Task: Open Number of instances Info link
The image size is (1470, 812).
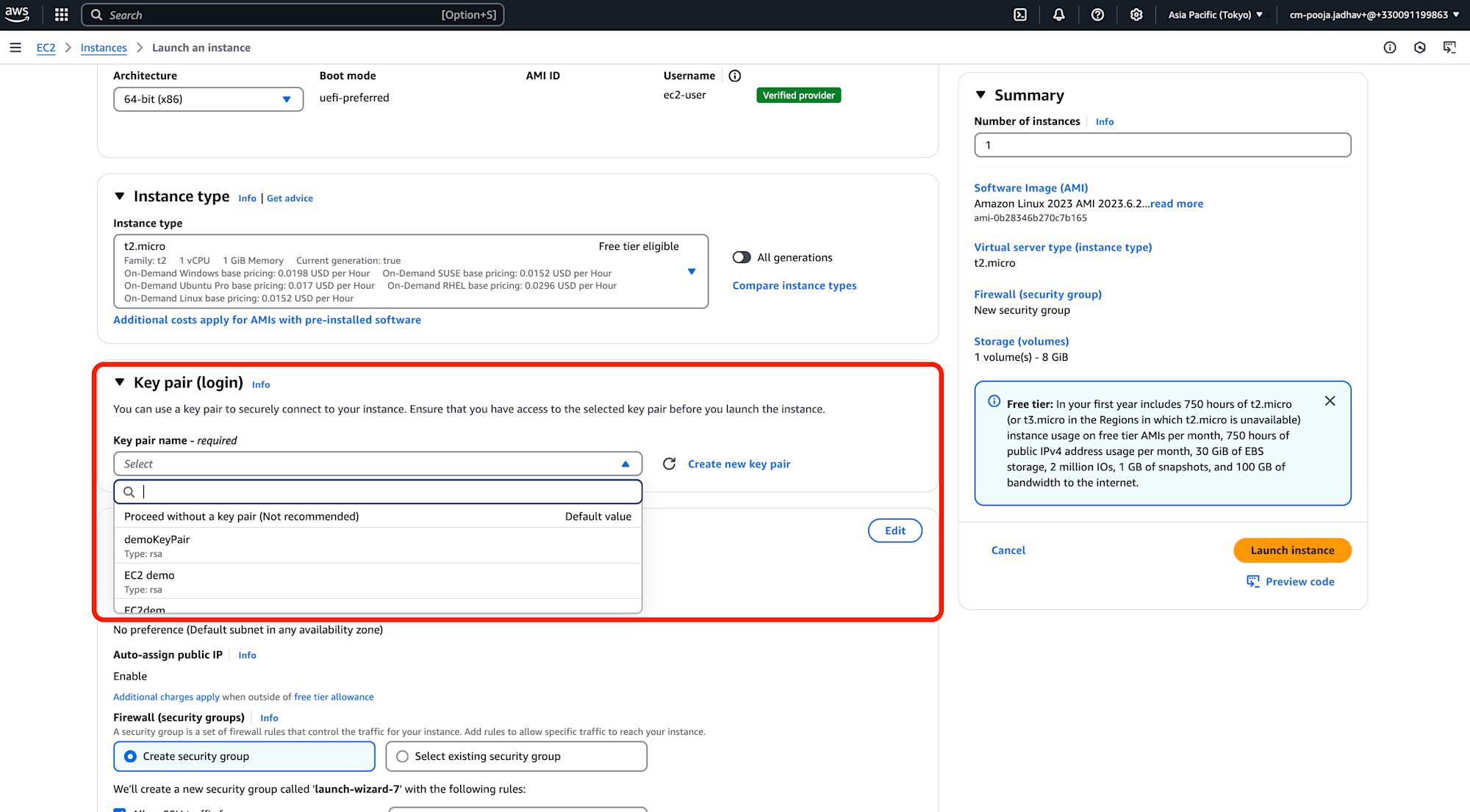Action: pos(1104,122)
